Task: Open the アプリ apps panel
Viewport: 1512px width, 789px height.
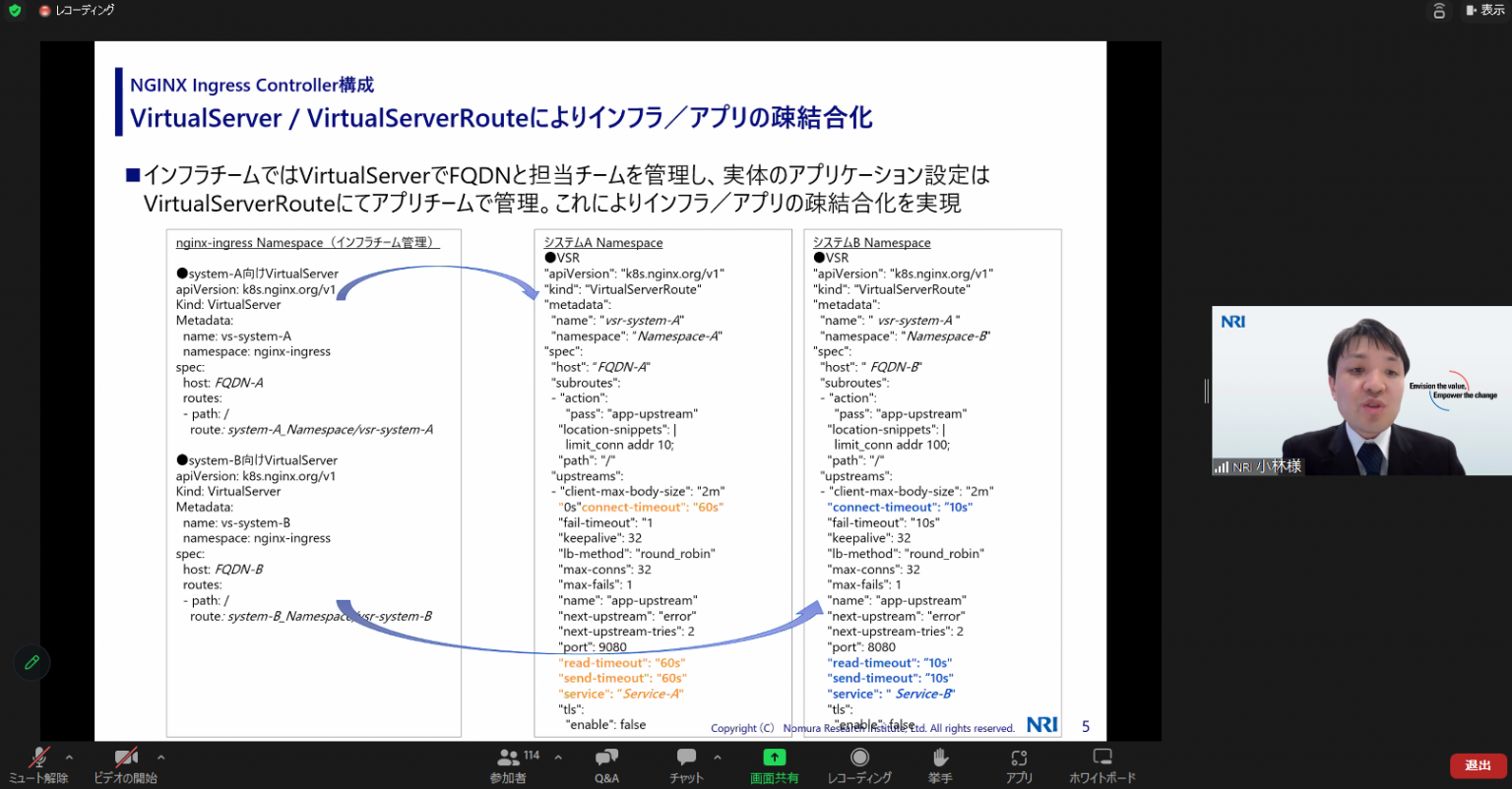Action: click(x=1019, y=765)
